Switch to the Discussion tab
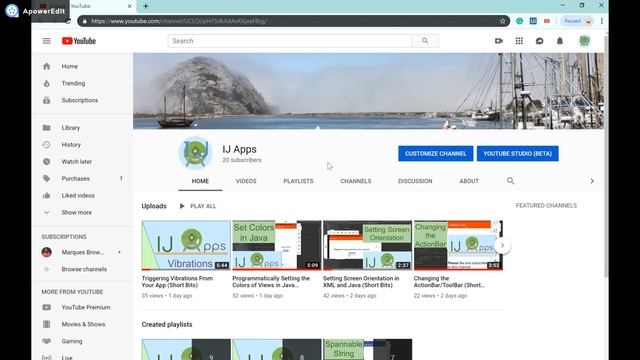The image size is (640, 360). (415, 181)
